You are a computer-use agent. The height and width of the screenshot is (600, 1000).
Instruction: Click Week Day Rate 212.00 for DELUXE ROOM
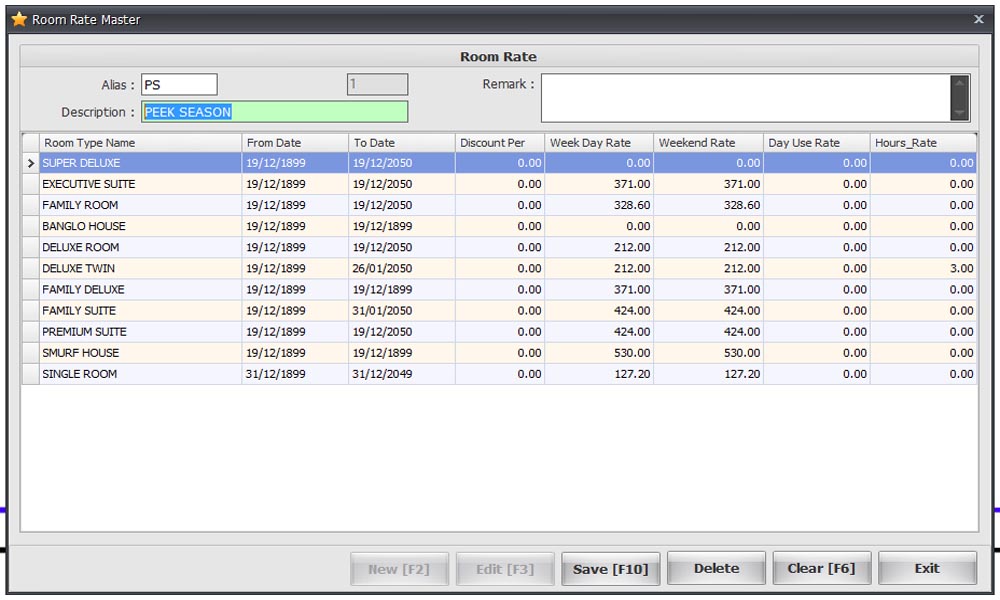pyautogui.click(x=599, y=247)
